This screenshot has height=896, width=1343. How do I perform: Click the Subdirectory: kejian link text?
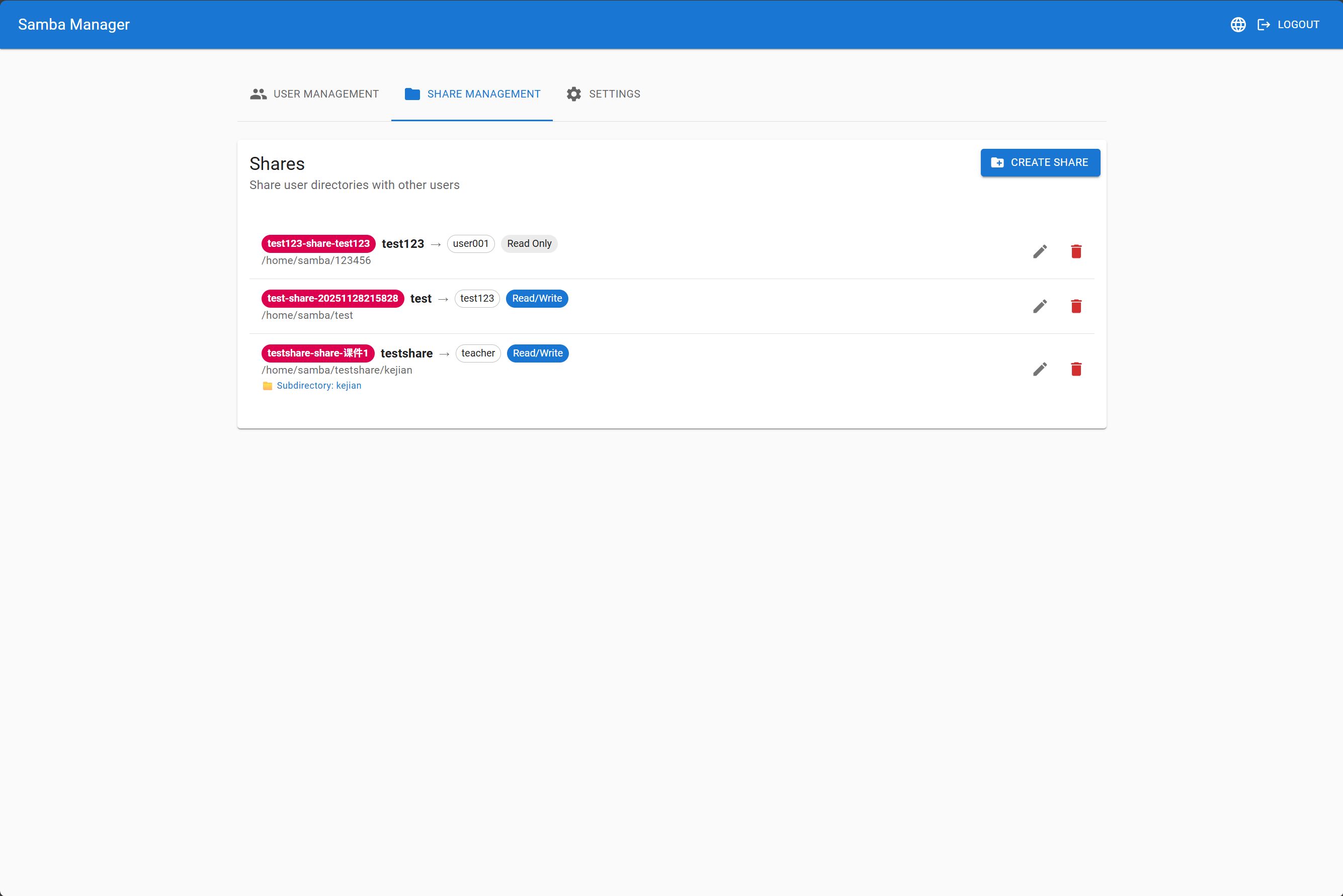coord(318,386)
